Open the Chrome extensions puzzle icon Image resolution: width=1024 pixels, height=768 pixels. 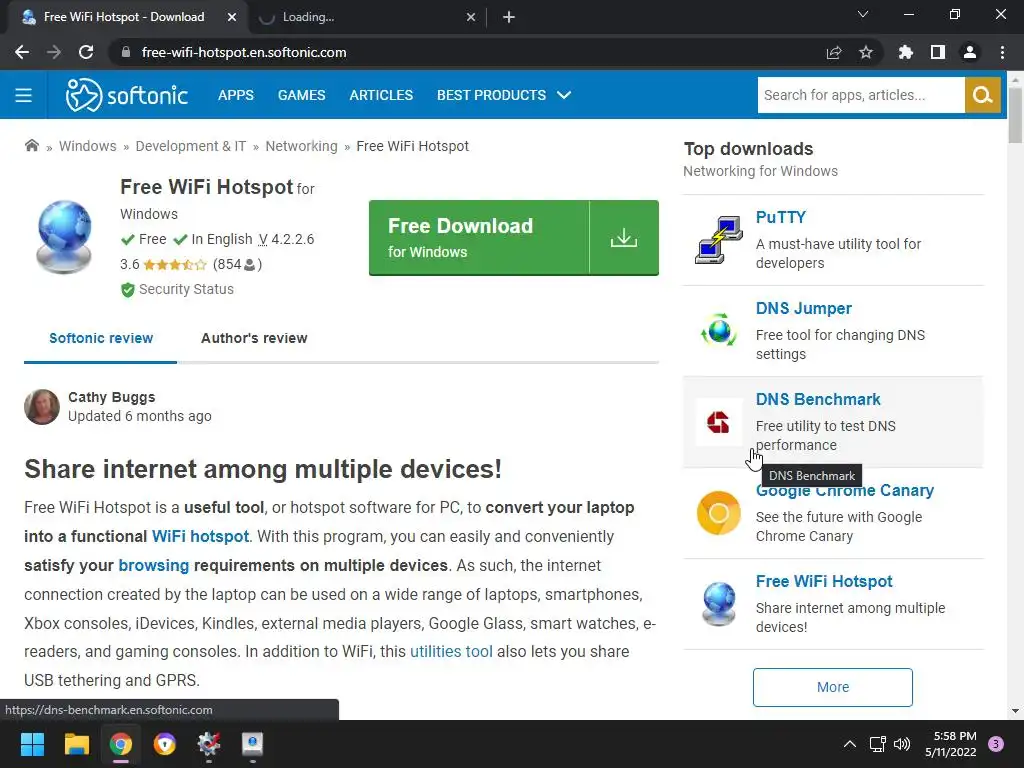[906, 52]
